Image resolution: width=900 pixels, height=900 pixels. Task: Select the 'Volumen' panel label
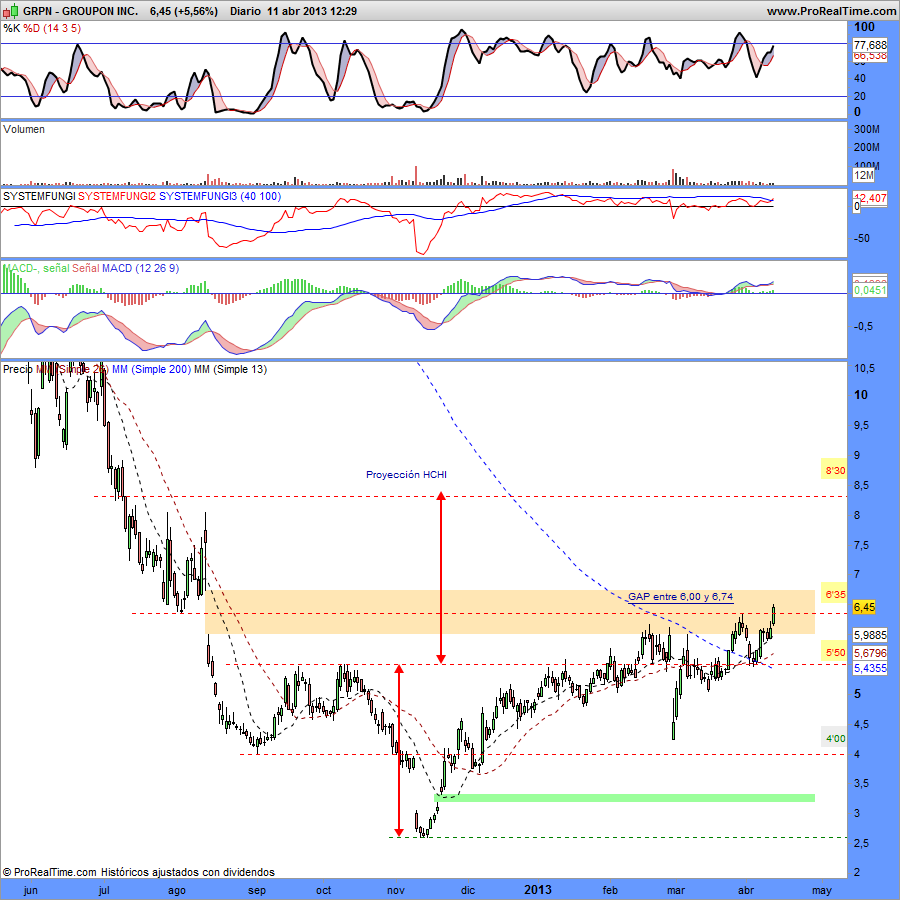[24, 129]
